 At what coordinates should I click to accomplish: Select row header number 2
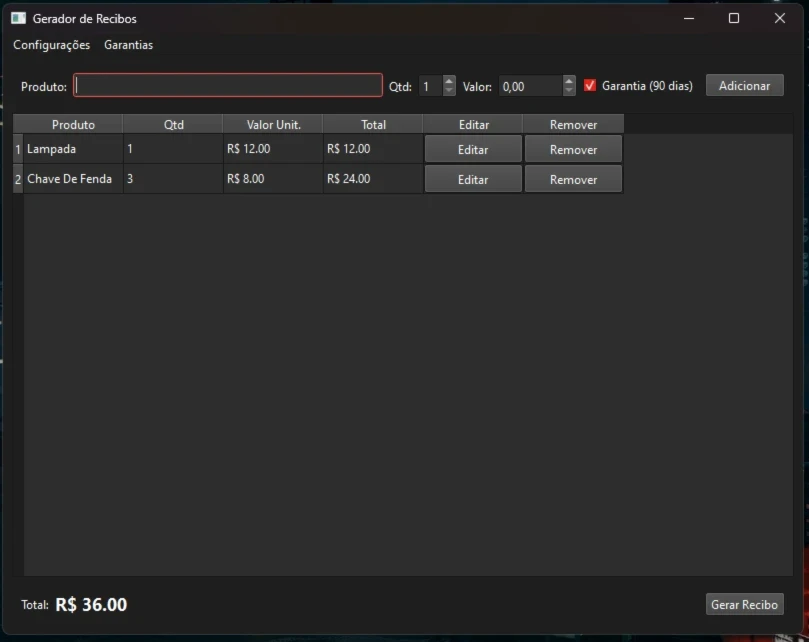18,179
